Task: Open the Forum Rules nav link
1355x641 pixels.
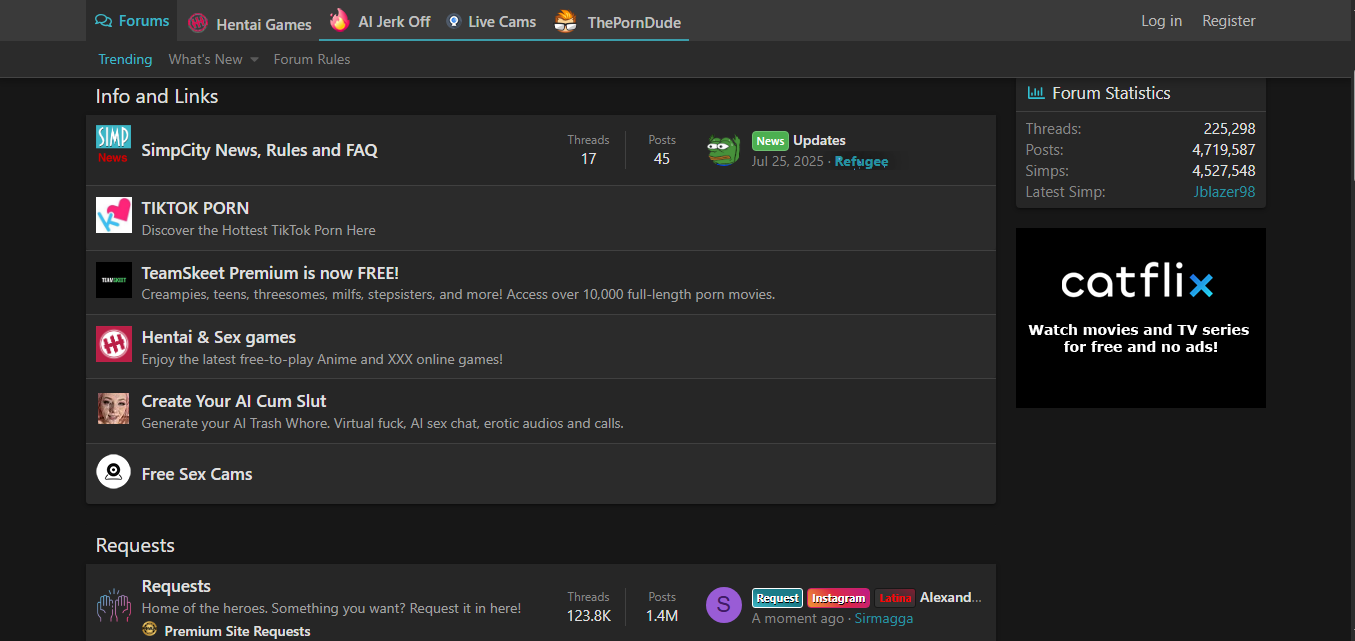Action: click(x=312, y=59)
